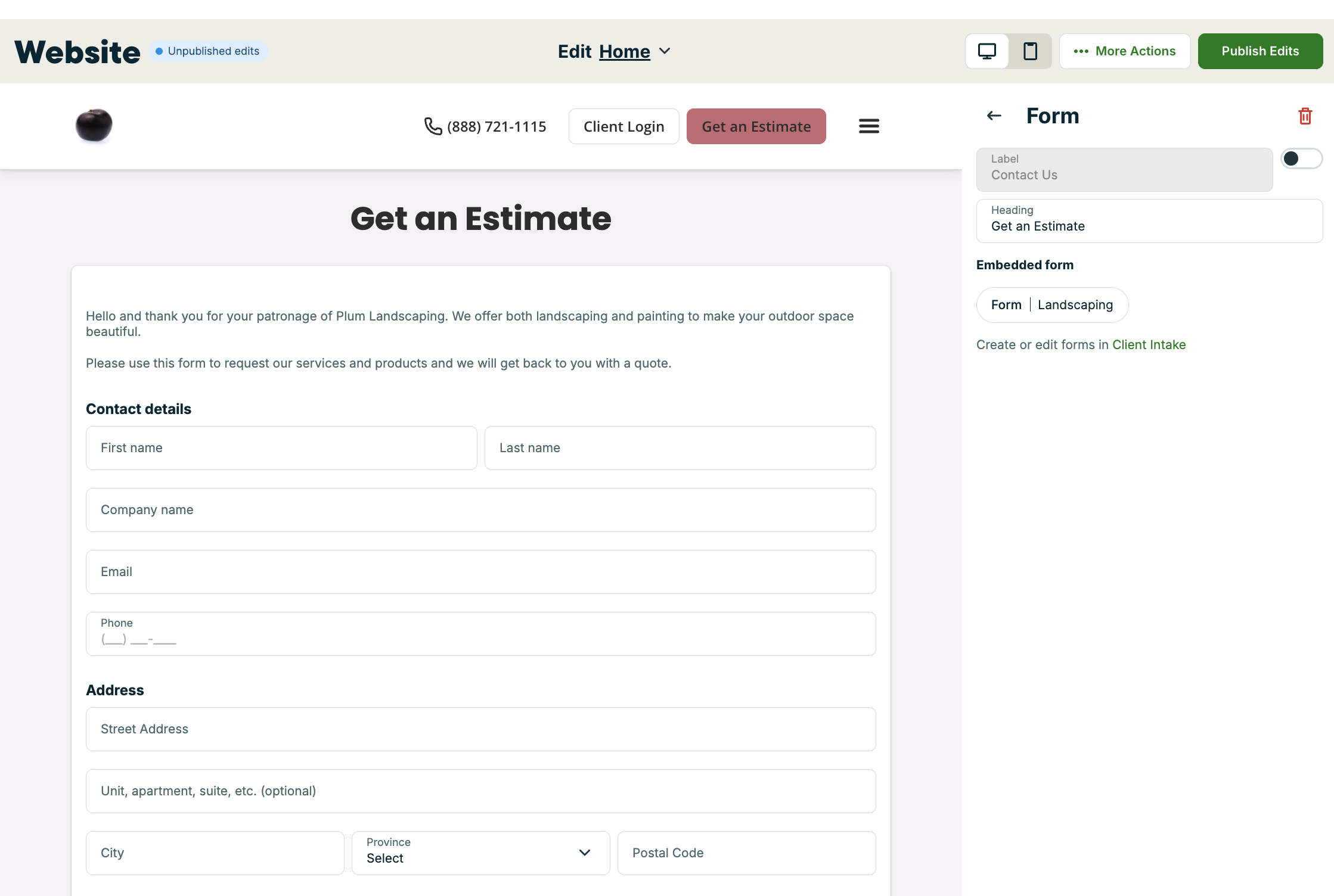Viewport: 1334px width, 896px height.
Task: Click the Get an Estimate nav button
Action: [756, 126]
